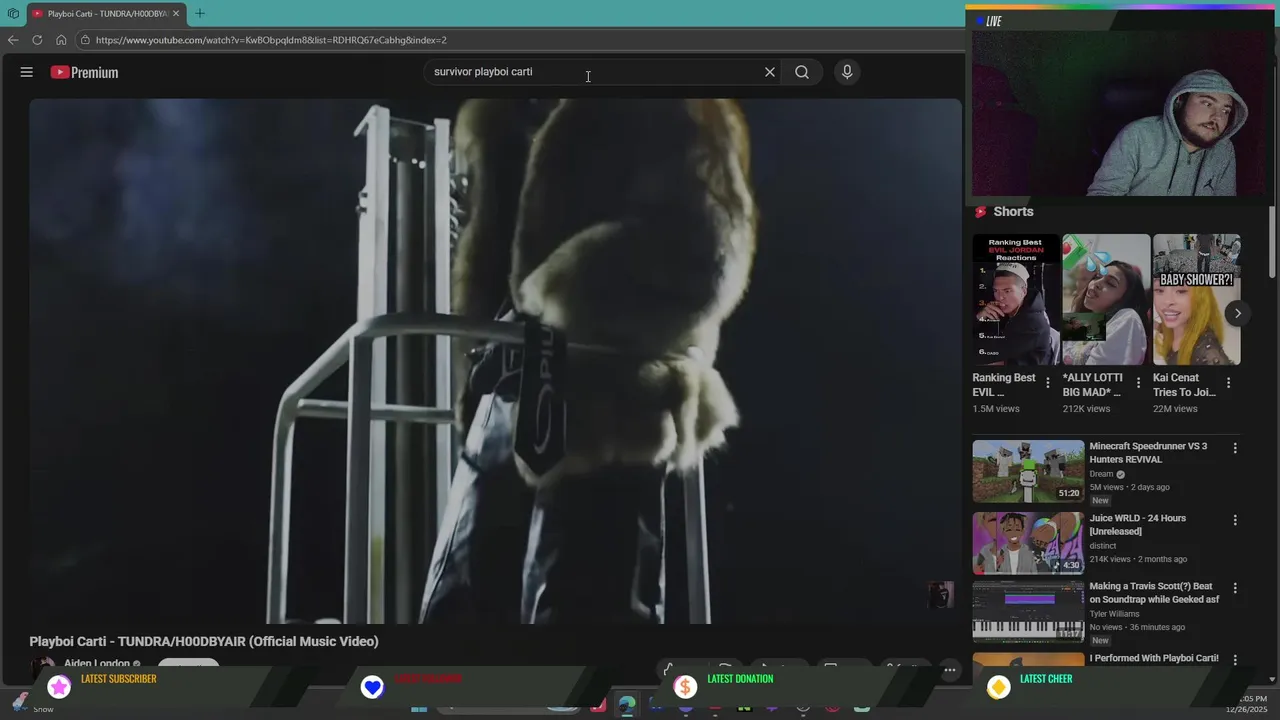Screen dimensions: 1280x720
Task: Click the Latest Subscriber star icon
Action: pyautogui.click(x=60, y=686)
